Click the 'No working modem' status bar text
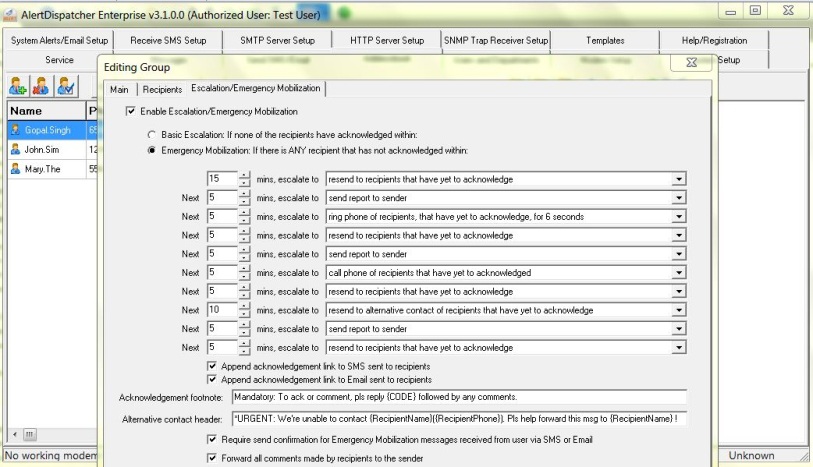813x467 pixels. [x=50, y=455]
